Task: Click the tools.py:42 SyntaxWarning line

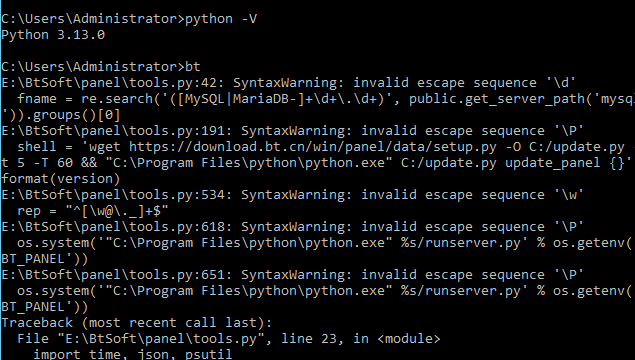Action: (288, 83)
